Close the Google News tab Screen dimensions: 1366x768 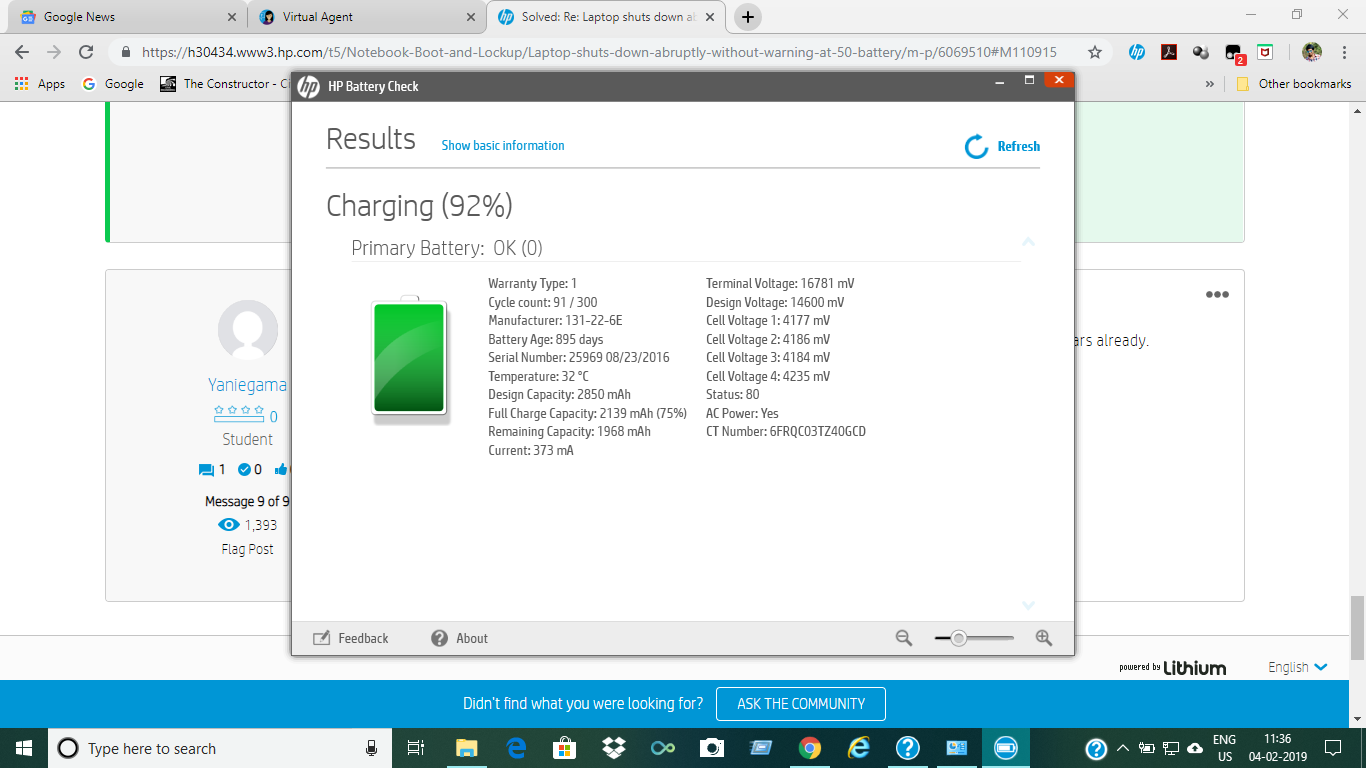[232, 17]
